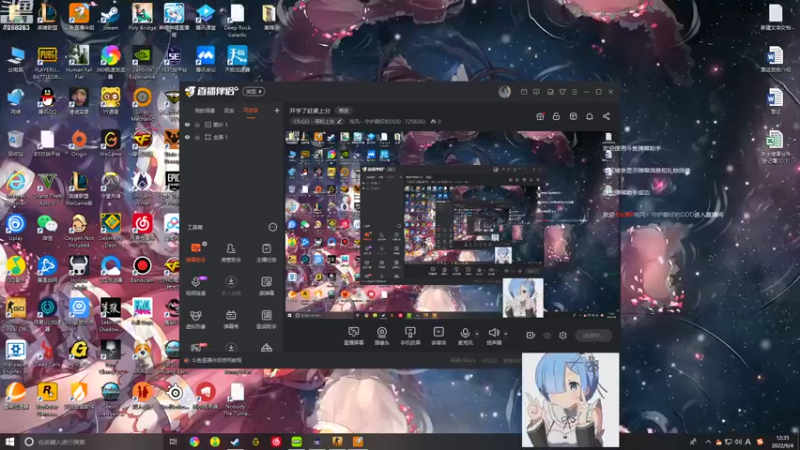Collapse the 工具箱 panel with the circle button

tap(272, 227)
